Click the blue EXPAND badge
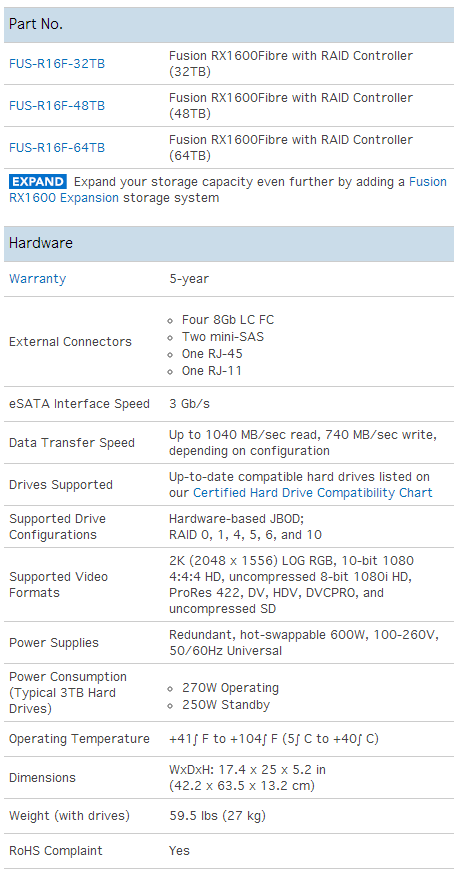The width and height of the screenshot is (458, 873). 38,182
